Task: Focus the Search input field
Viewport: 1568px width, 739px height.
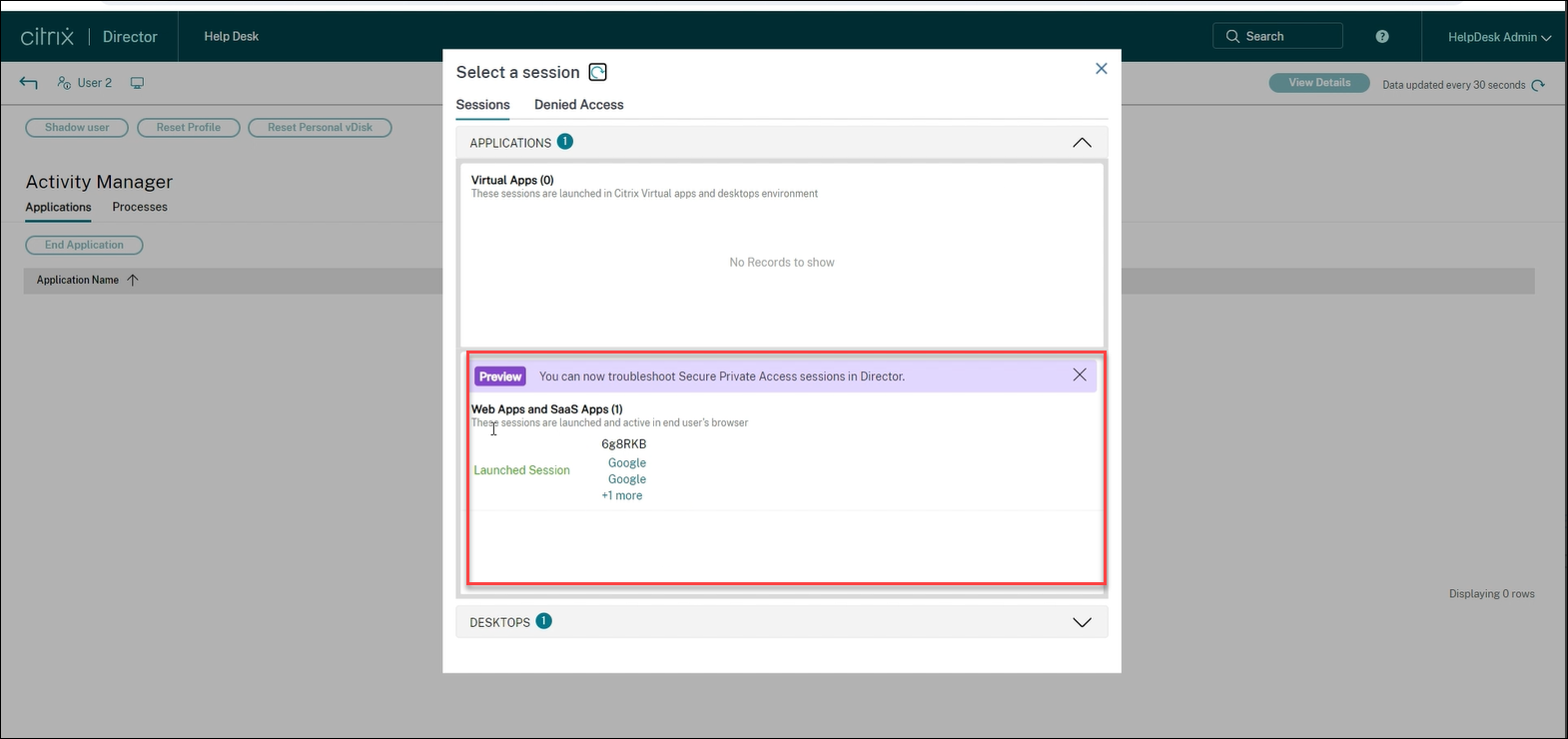Action: coord(1278,36)
